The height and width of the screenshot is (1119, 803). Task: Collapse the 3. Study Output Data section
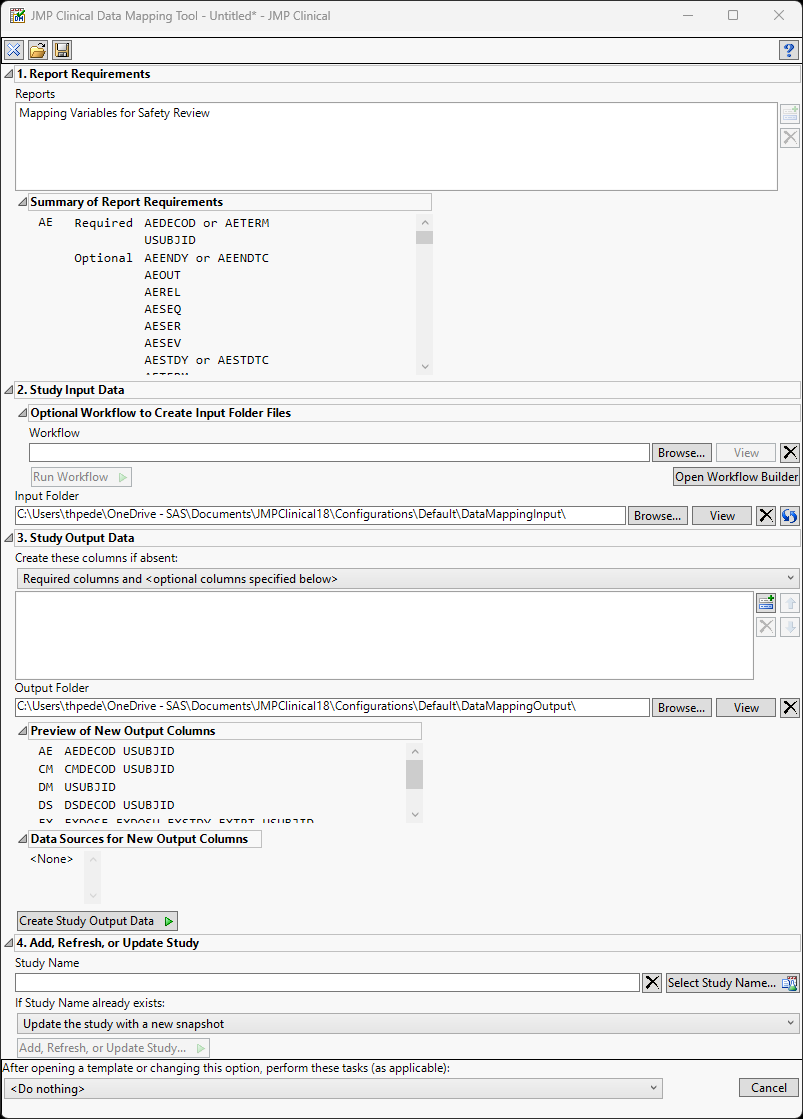(9, 537)
